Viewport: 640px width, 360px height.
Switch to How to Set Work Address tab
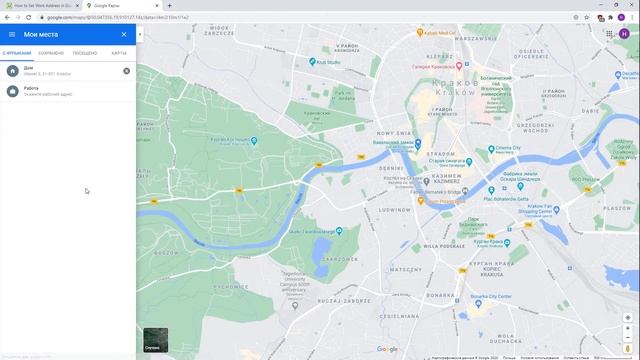pyautogui.click(x=43, y=6)
